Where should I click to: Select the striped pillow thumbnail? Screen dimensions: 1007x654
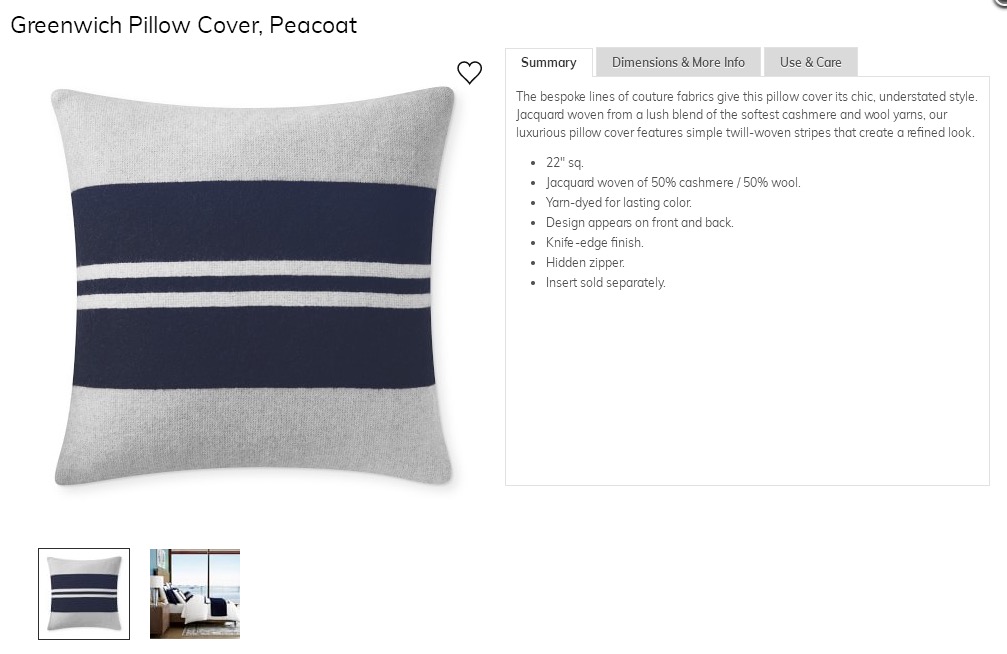coord(84,594)
